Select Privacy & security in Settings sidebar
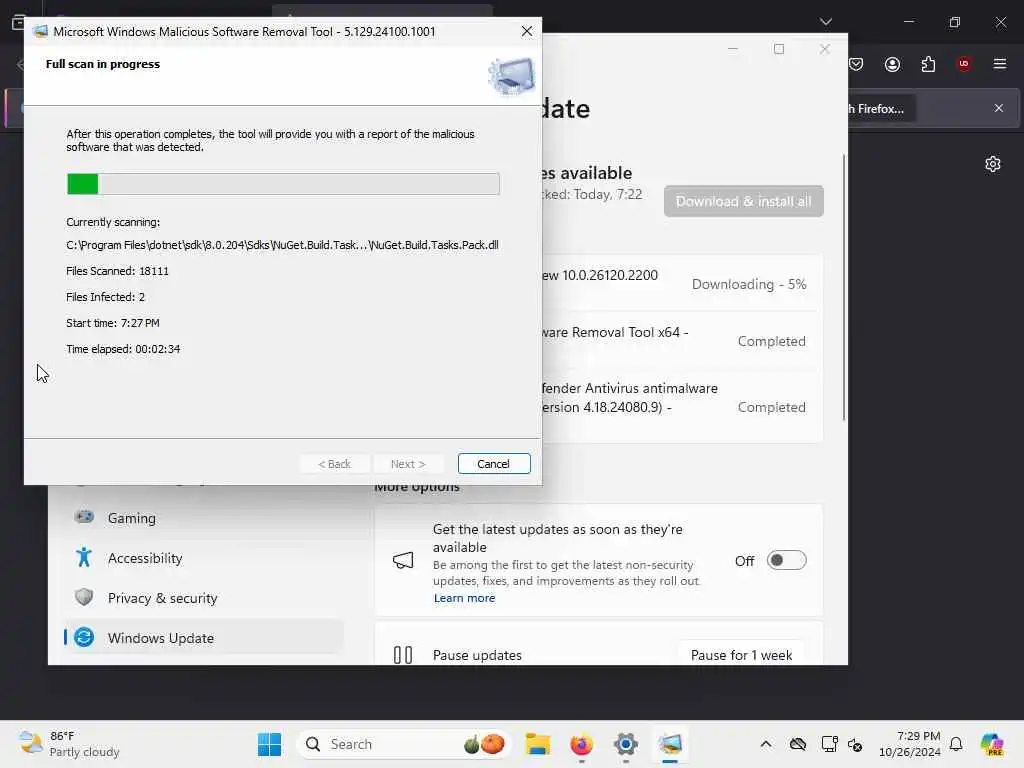1024x768 pixels. (x=204, y=598)
